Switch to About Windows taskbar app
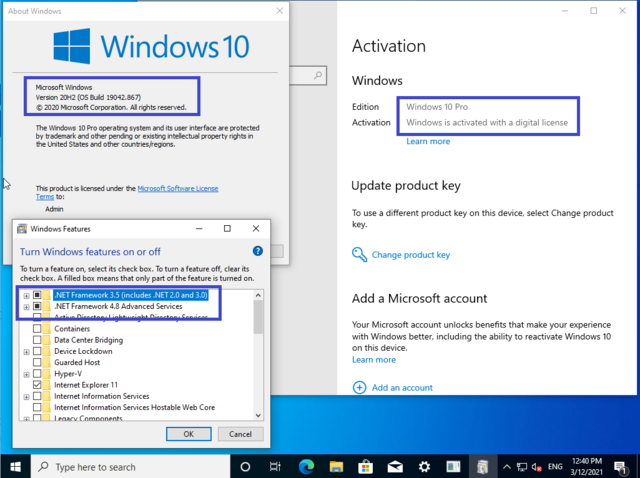 coord(453,467)
